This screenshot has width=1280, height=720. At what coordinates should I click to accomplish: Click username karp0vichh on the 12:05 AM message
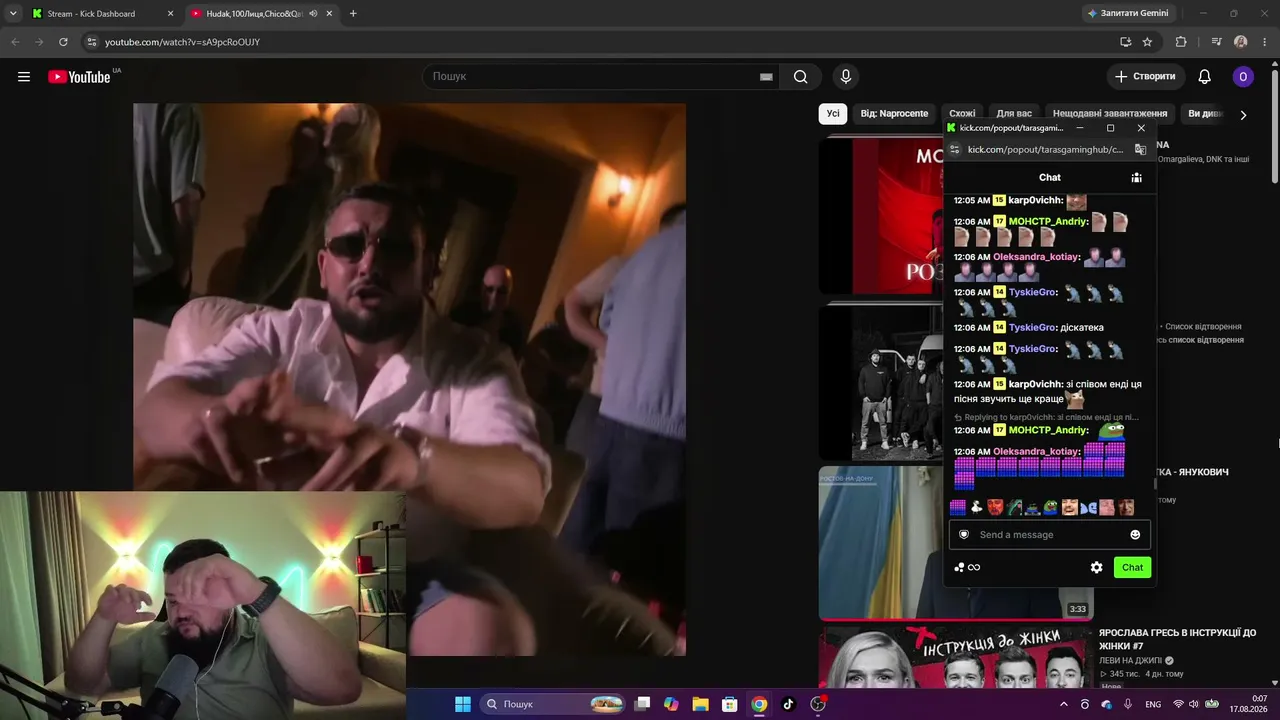pyautogui.click(x=1034, y=200)
